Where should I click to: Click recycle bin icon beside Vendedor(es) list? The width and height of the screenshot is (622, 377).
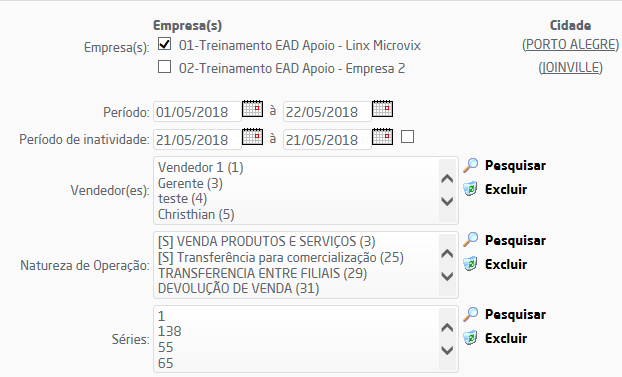point(470,189)
